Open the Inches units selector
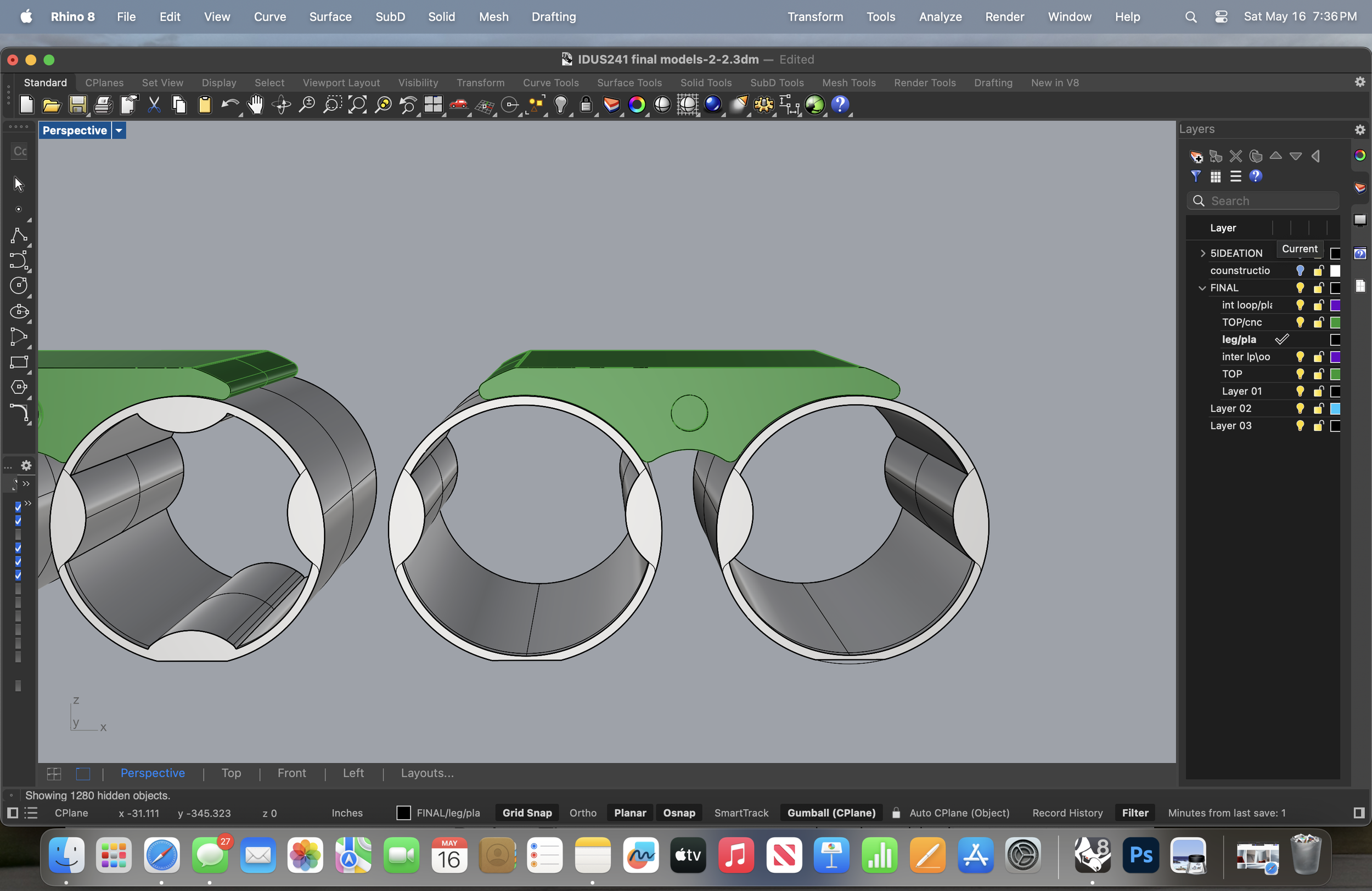1372x891 pixels. pyautogui.click(x=347, y=813)
